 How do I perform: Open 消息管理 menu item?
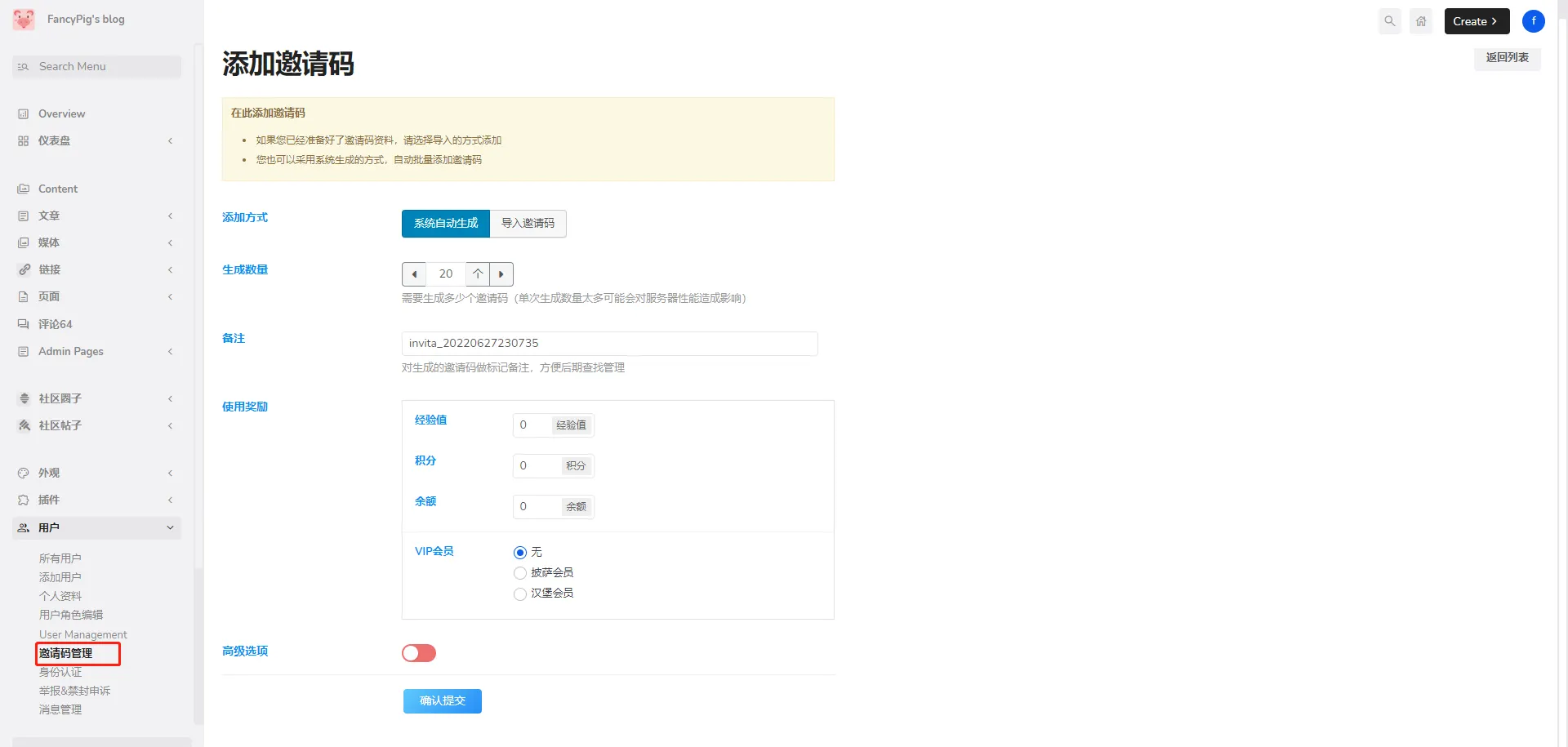[60, 709]
